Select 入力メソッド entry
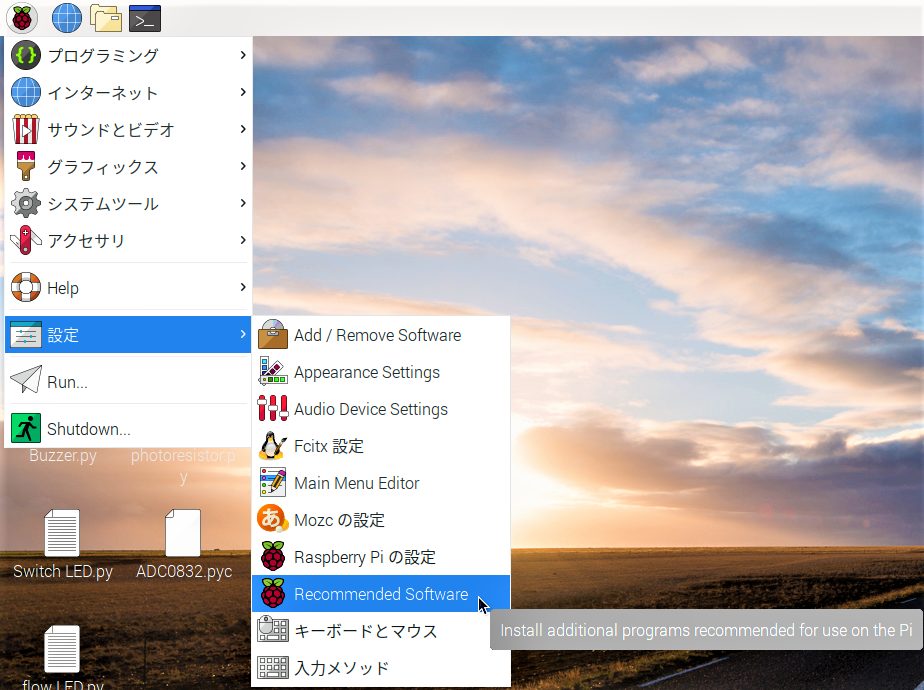The height and width of the screenshot is (690, 924). coord(381,668)
